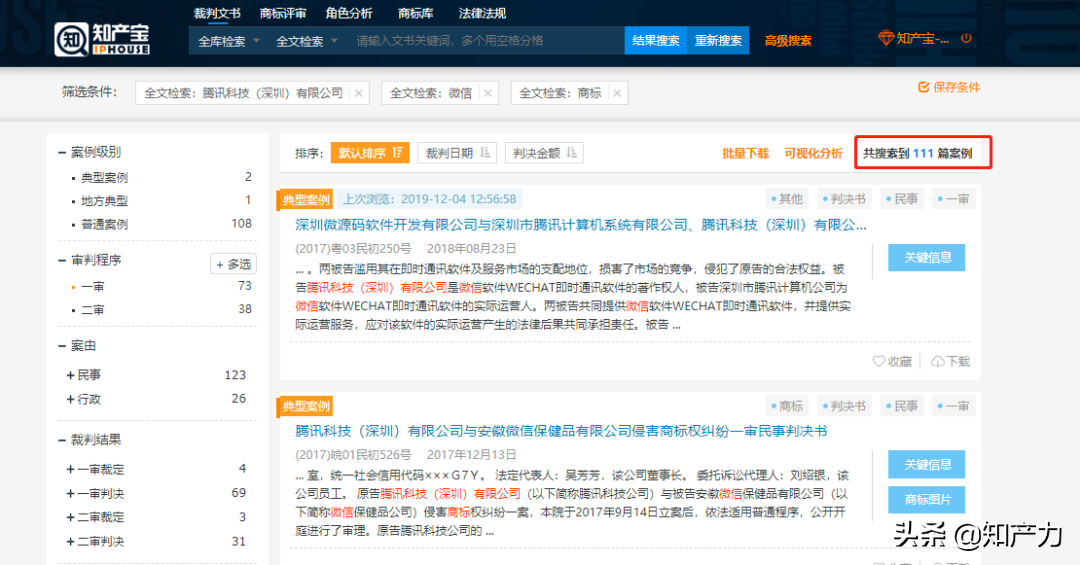Collapse the 案例级别 section
This screenshot has height=565, width=1080.
62,152
